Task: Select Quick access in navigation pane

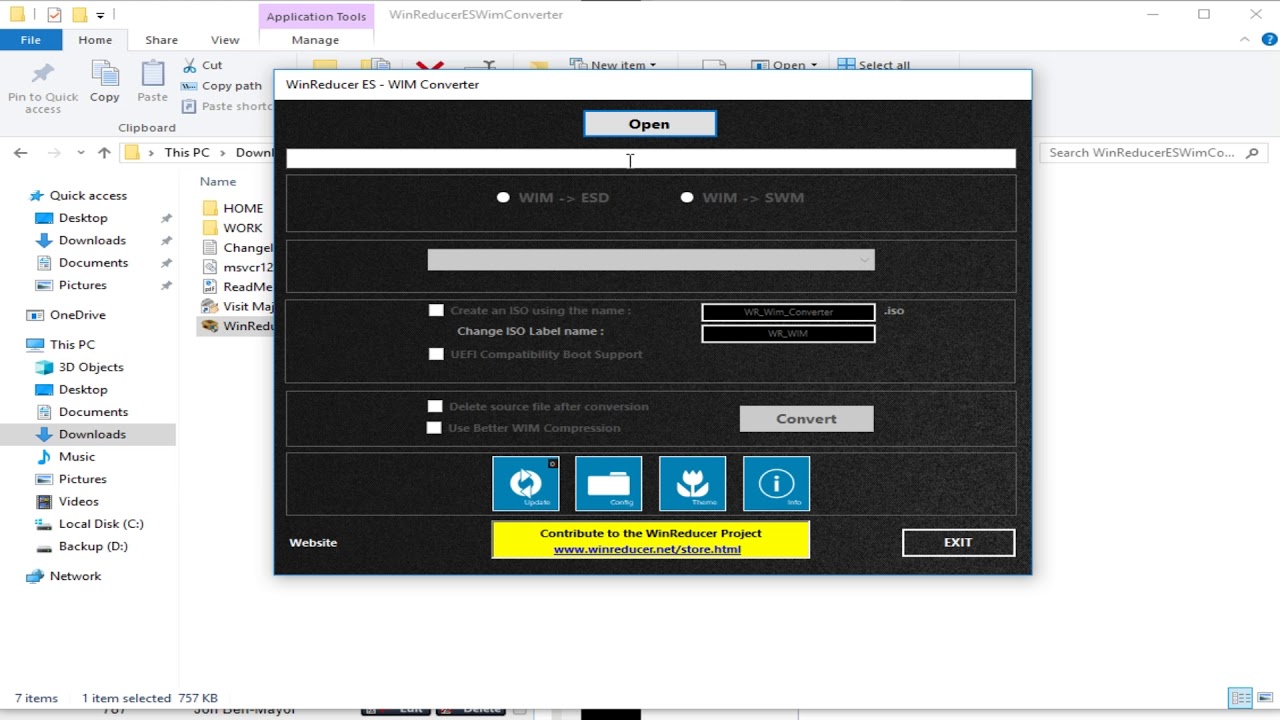Action: [x=88, y=196]
